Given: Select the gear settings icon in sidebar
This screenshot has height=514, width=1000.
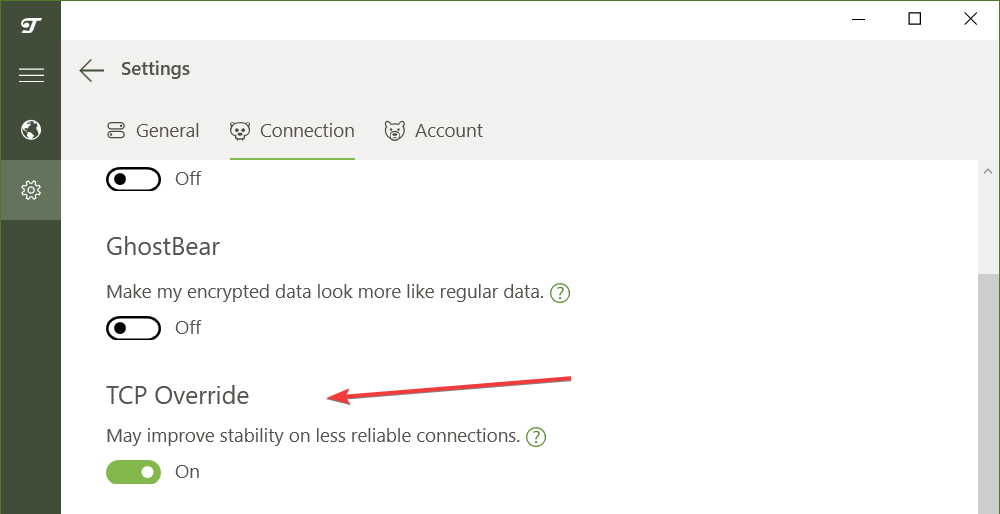Looking at the screenshot, I should tap(31, 189).
